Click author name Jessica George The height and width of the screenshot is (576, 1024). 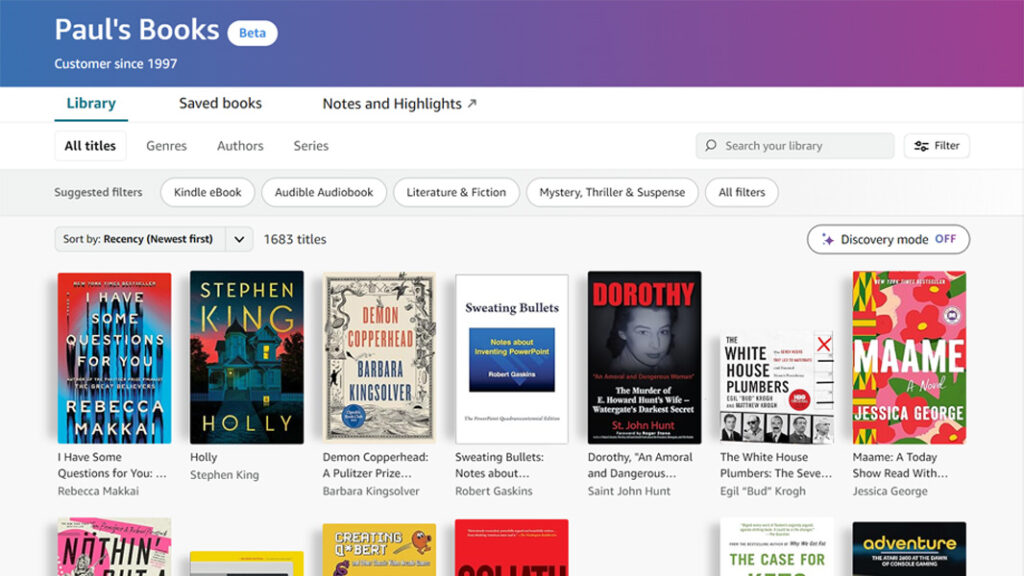pos(890,491)
